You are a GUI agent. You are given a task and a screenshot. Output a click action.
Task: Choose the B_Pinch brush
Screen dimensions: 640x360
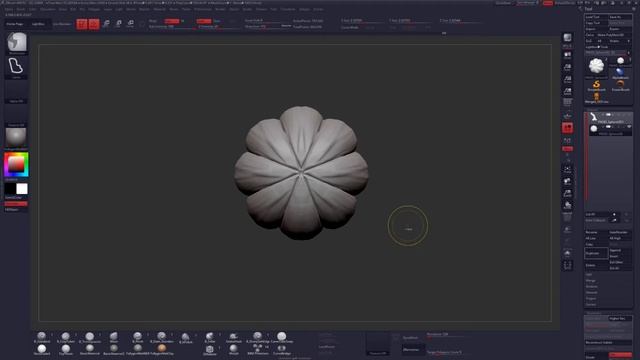[x=138, y=337]
